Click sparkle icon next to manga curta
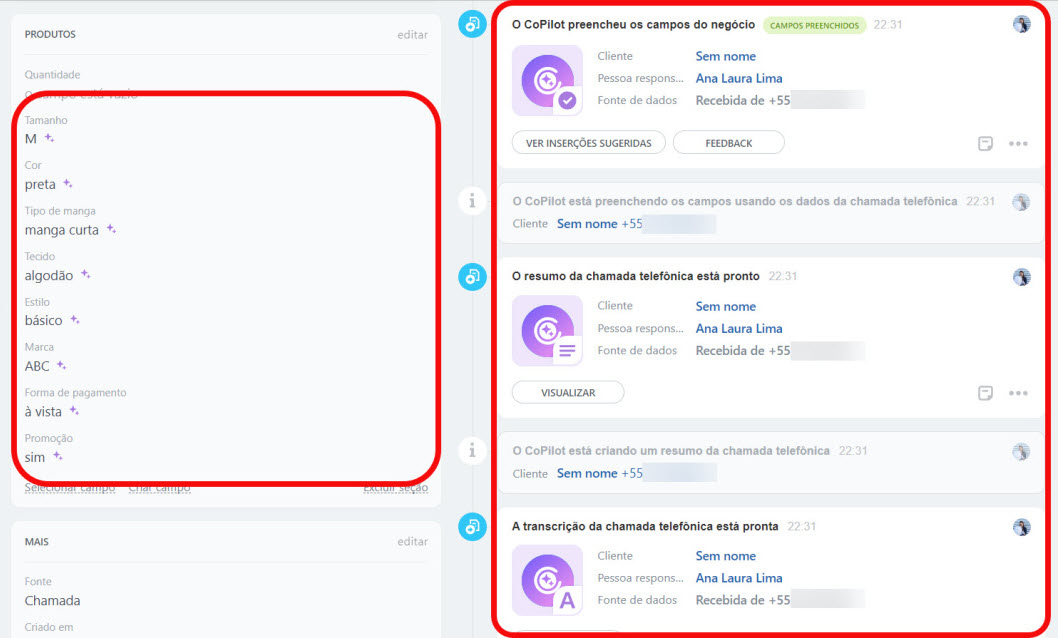 111,229
